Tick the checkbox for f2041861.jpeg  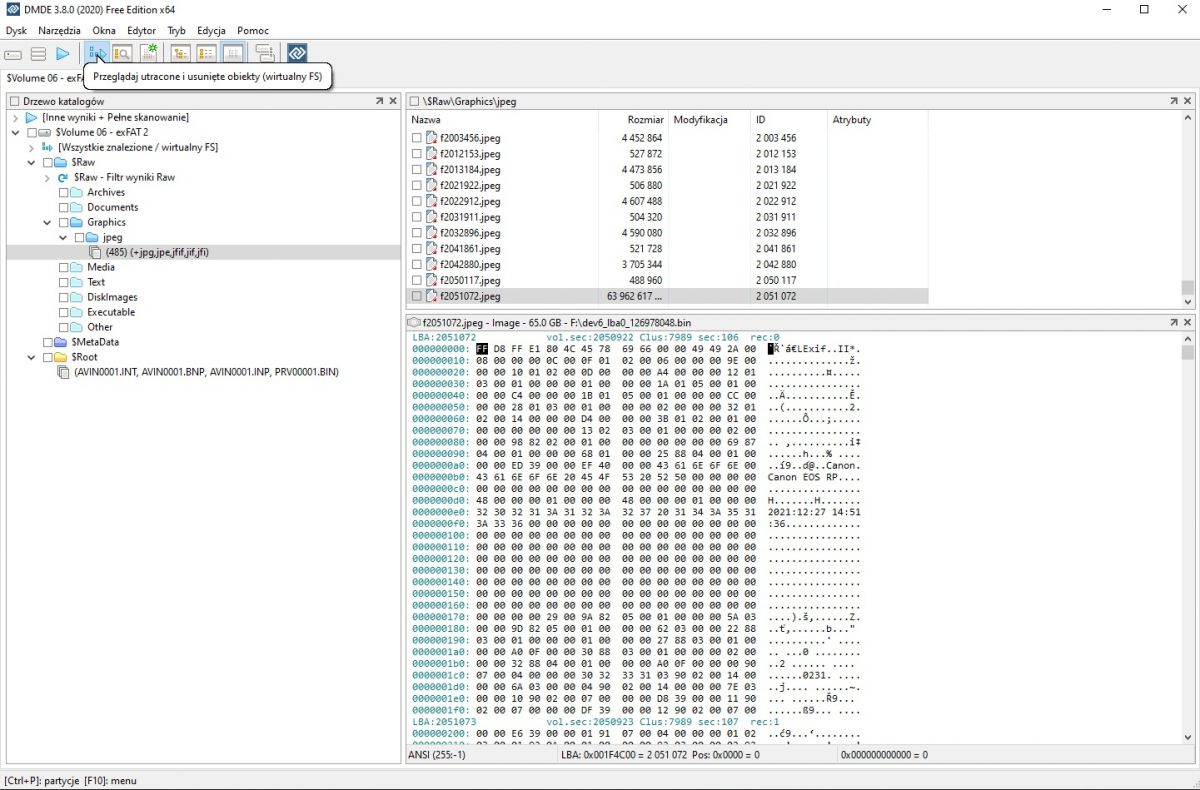coord(417,248)
